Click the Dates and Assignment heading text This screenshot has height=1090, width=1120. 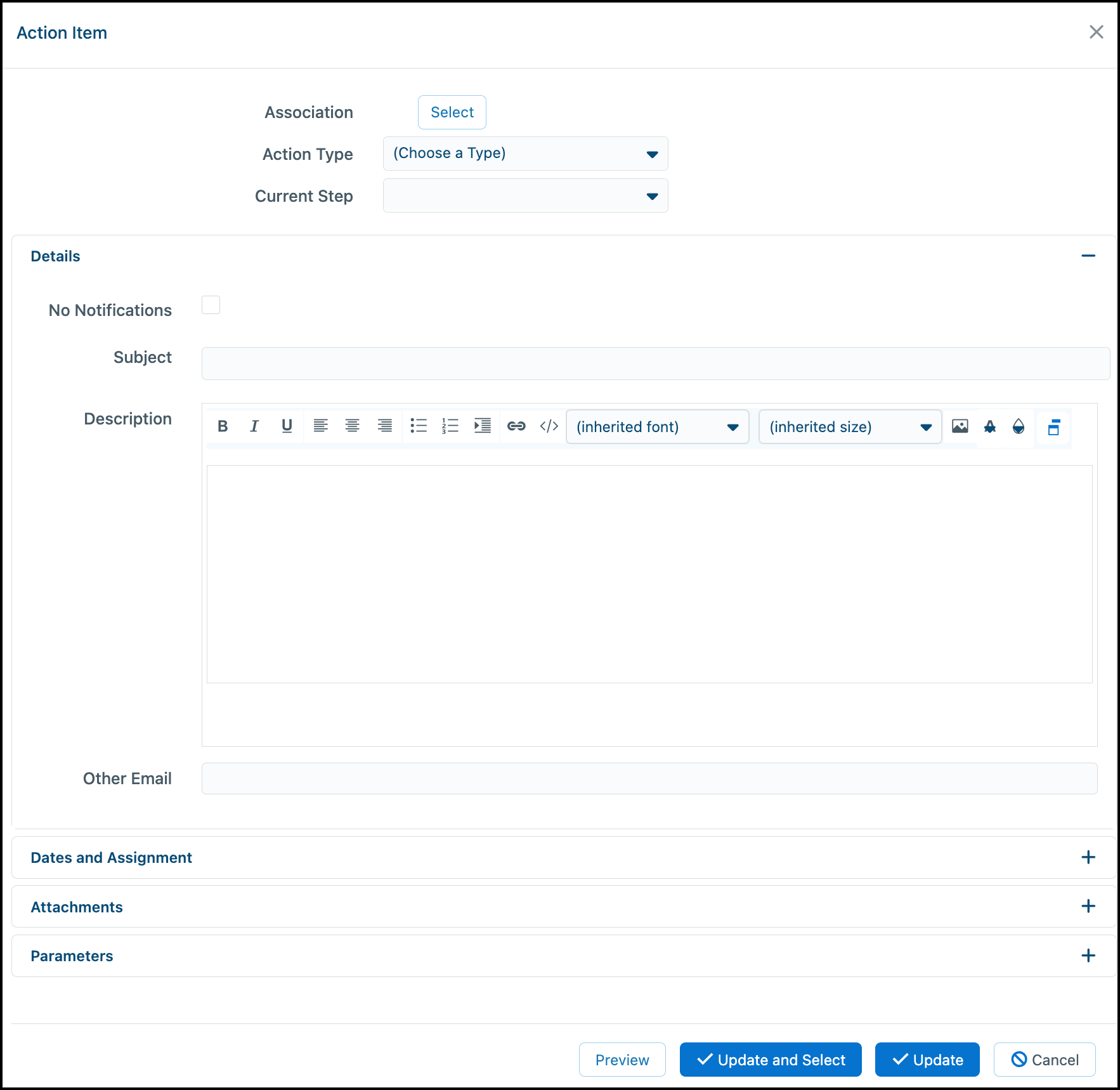click(x=112, y=858)
